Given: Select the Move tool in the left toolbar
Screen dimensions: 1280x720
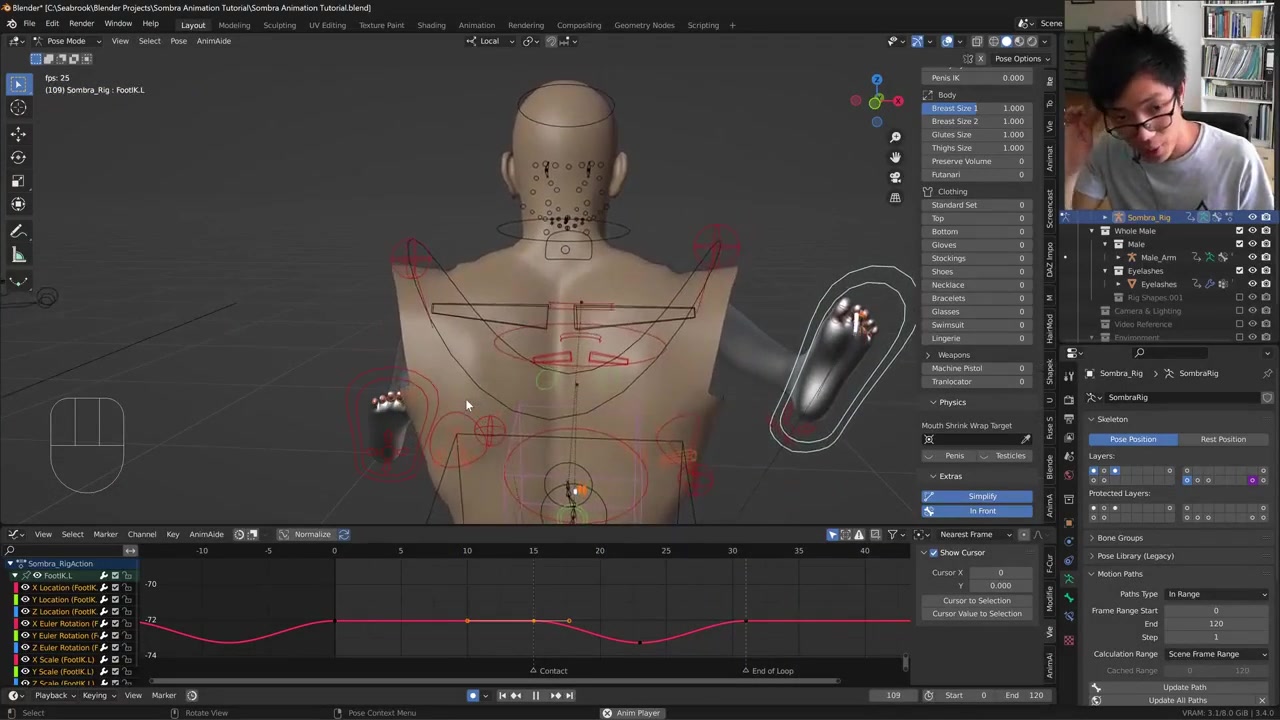Looking at the screenshot, I should (x=18, y=133).
